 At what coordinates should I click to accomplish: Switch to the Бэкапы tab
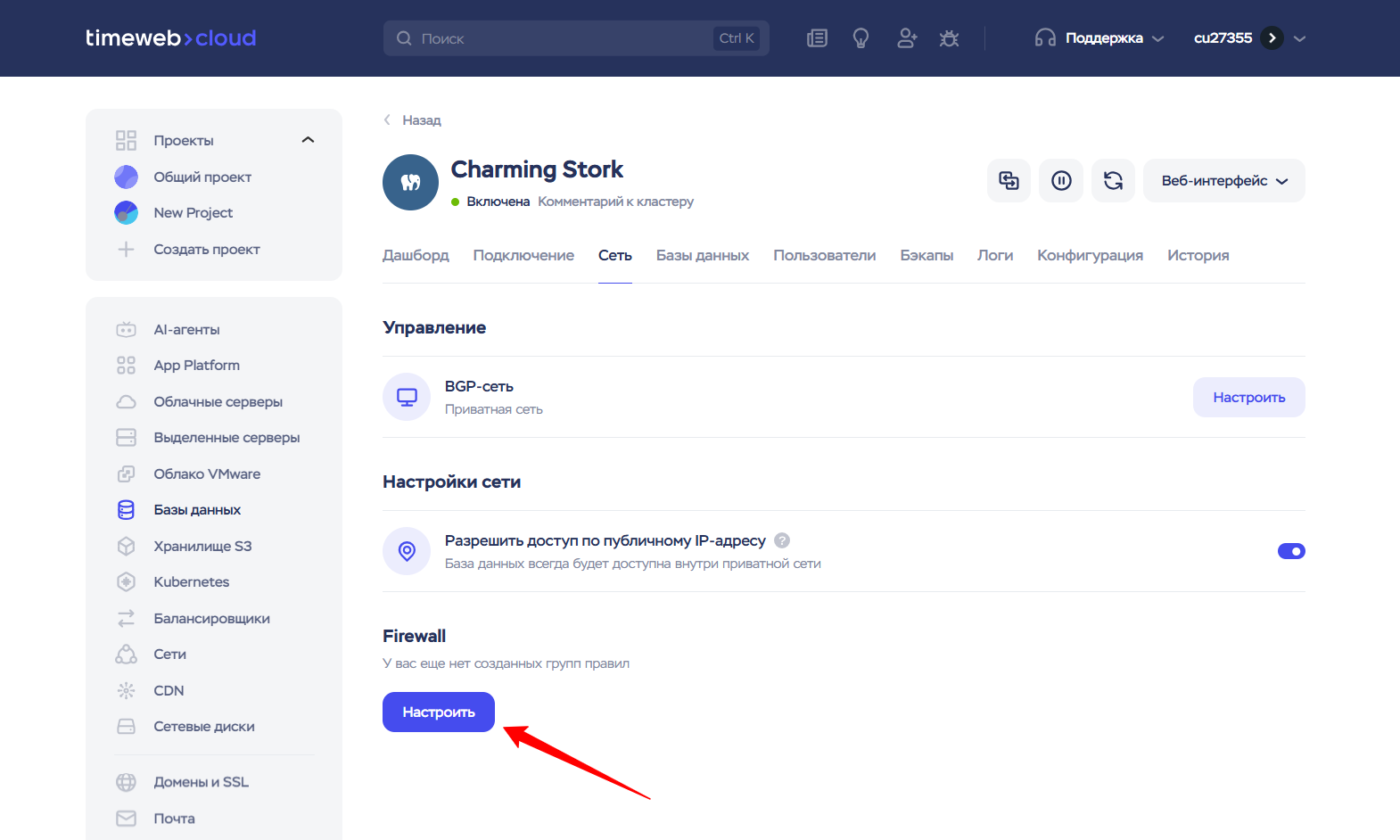(926, 255)
